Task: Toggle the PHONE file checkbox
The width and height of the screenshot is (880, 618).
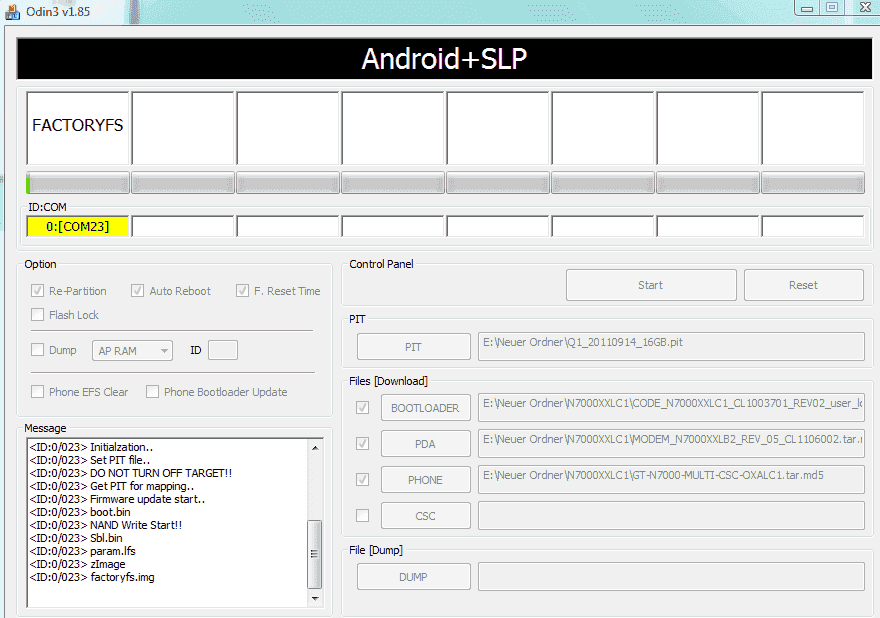Action: tap(363, 479)
